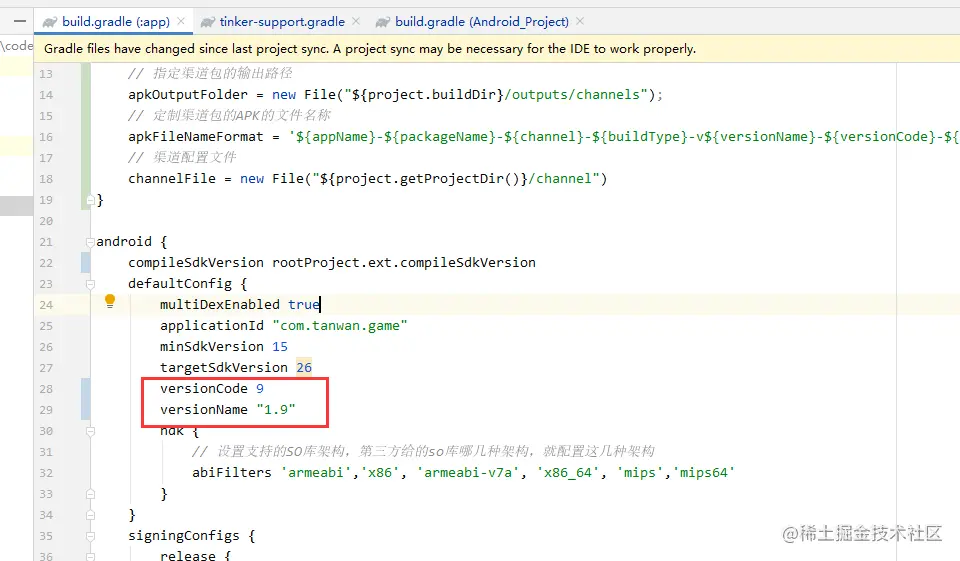This screenshot has height=561, width=960.
Task: Collapse the release block fold marker on line 36
Action: pyautogui.click(x=91, y=556)
